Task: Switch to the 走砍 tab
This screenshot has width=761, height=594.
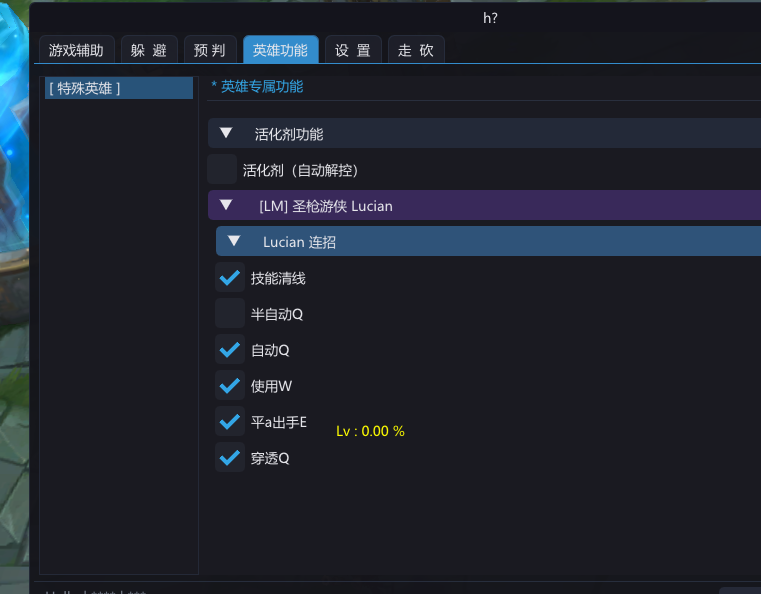Action: (x=416, y=50)
